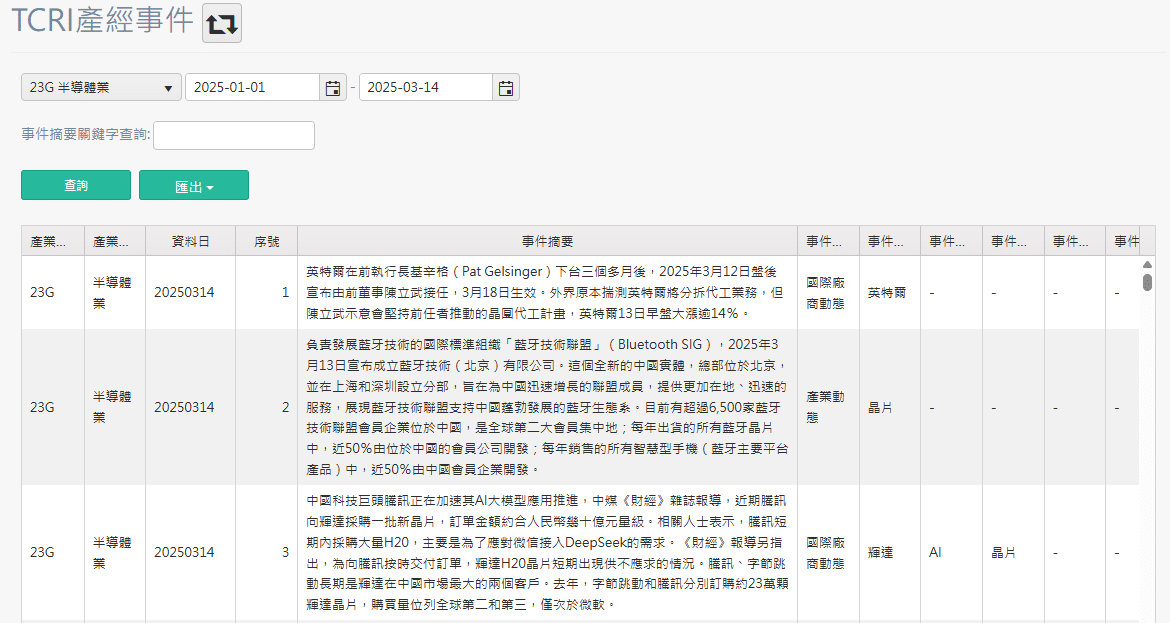Click the 輝達 cell in row 3
The width and height of the screenshot is (1170, 623).
[880, 552]
